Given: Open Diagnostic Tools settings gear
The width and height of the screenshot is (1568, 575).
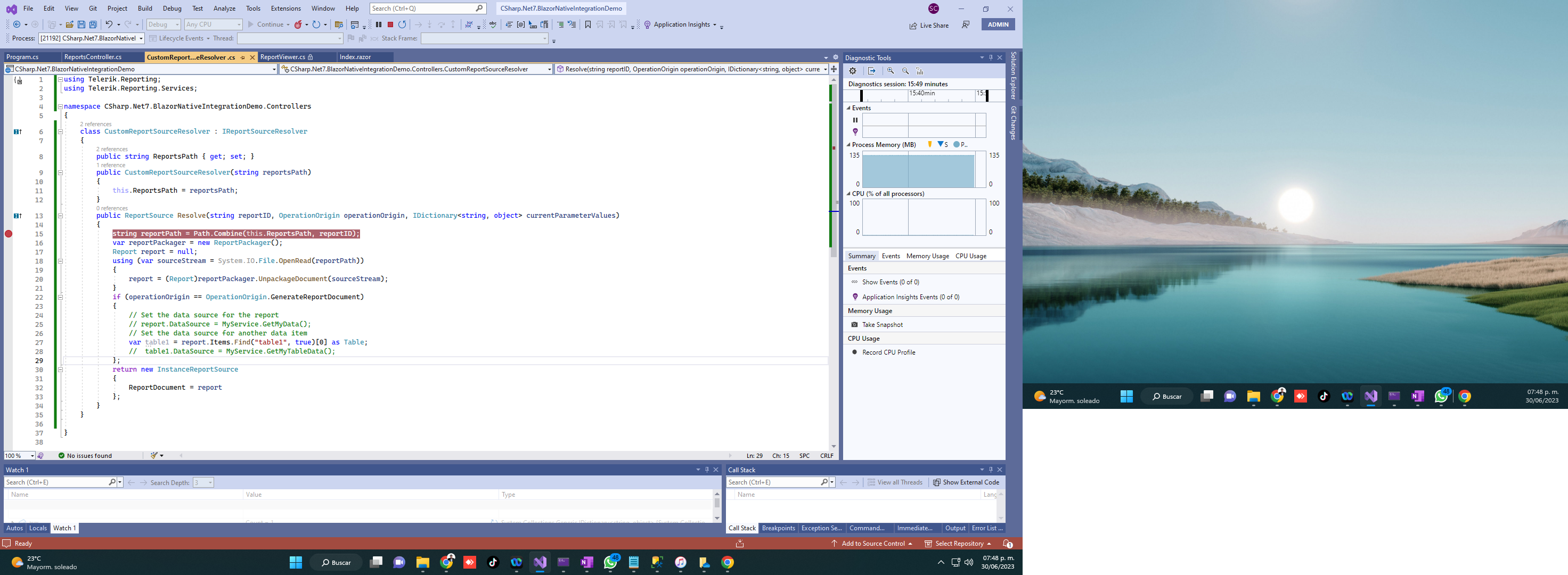Looking at the screenshot, I should [853, 71].
